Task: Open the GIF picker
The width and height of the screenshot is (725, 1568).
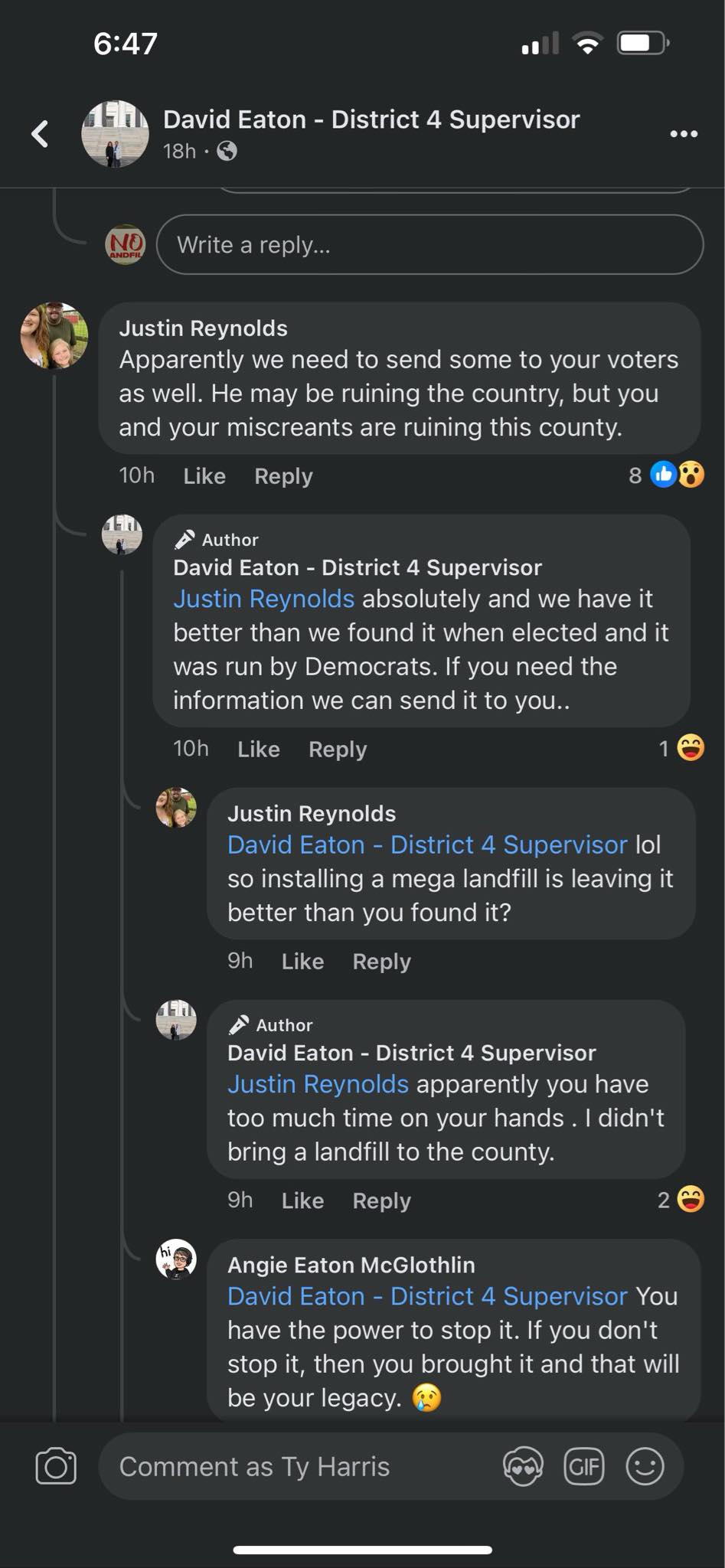Action: tap(583, 1466)
